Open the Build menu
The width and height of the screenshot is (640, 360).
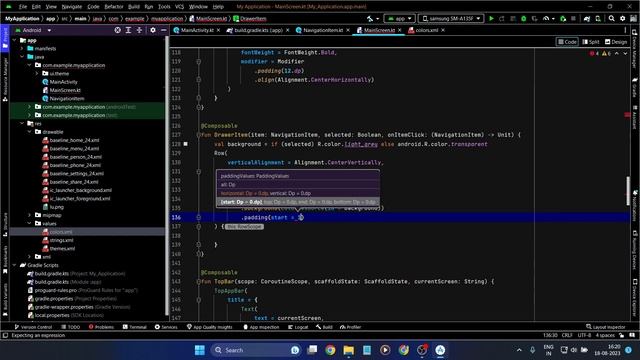tap(134, 7)
